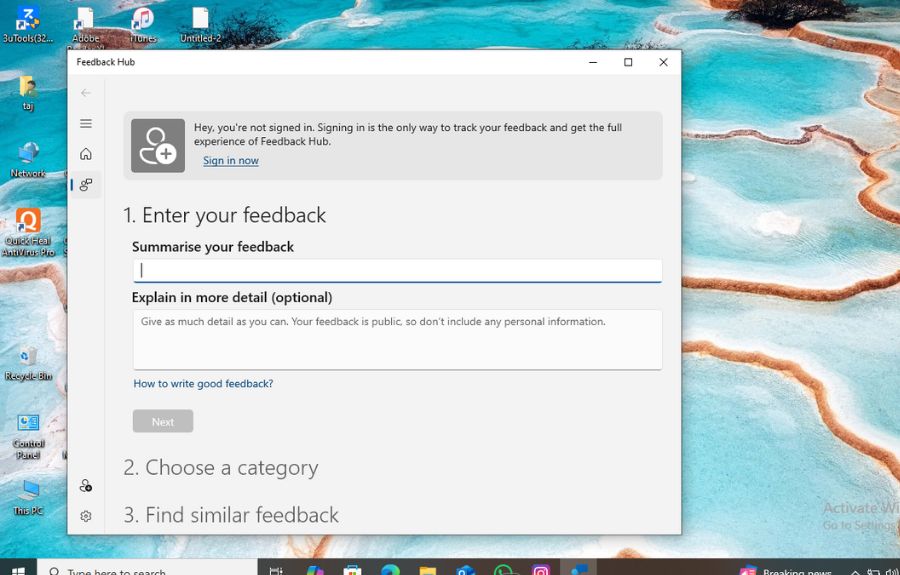
Task: Select the Adobe desktop shortcut
Action: click(86, 27)
